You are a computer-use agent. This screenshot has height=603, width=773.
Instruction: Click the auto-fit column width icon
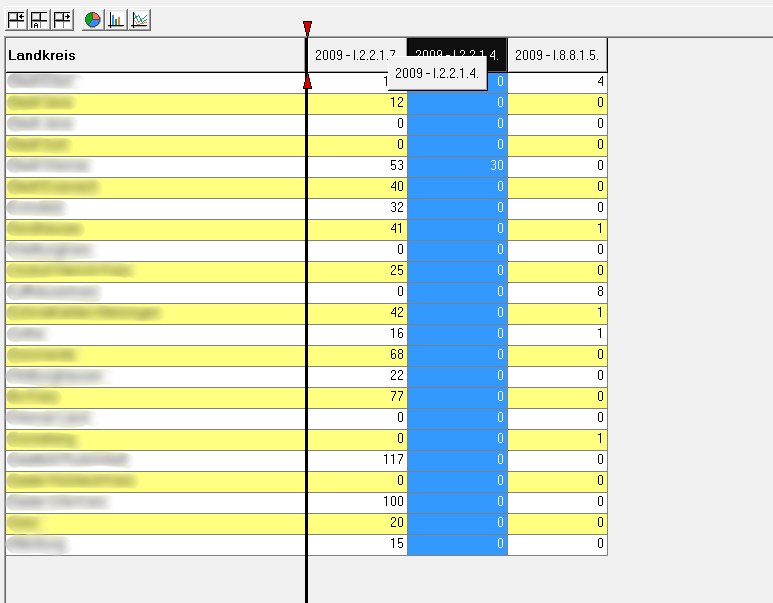coord(39,19)
